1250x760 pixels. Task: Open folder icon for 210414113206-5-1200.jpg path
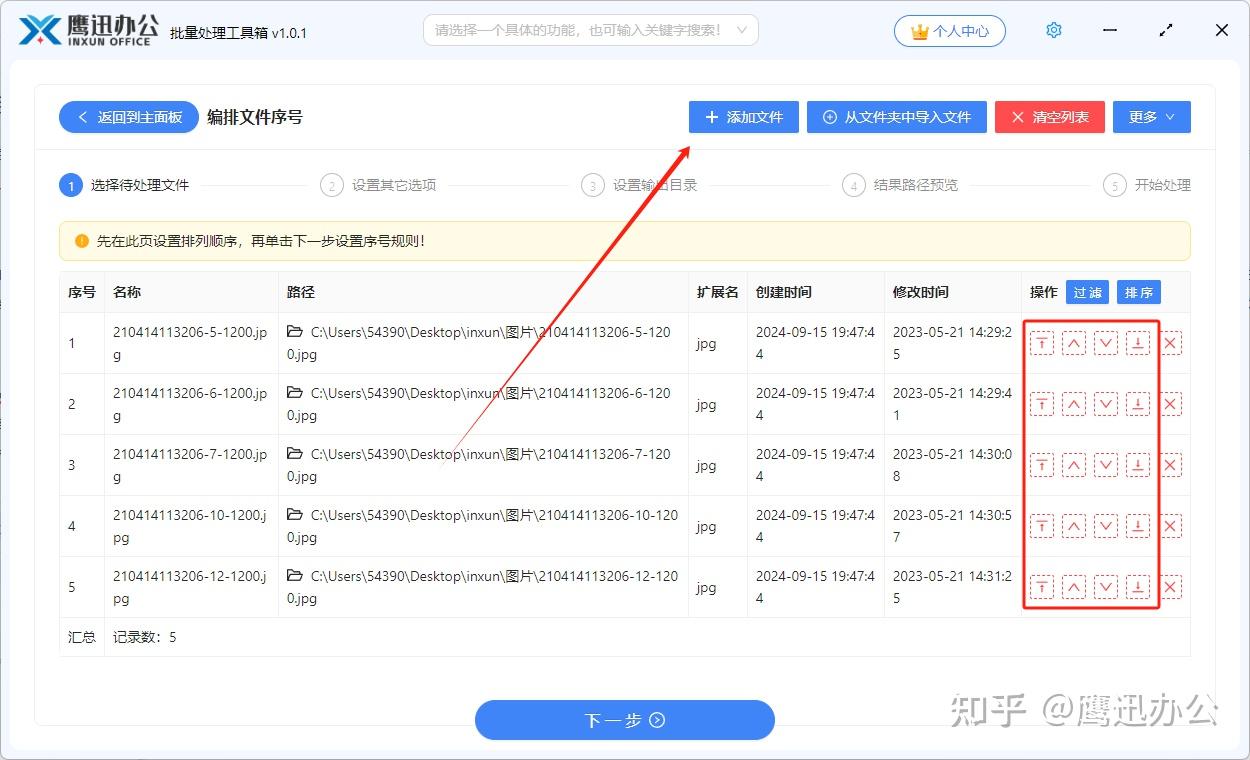click(x=295, y=331)
